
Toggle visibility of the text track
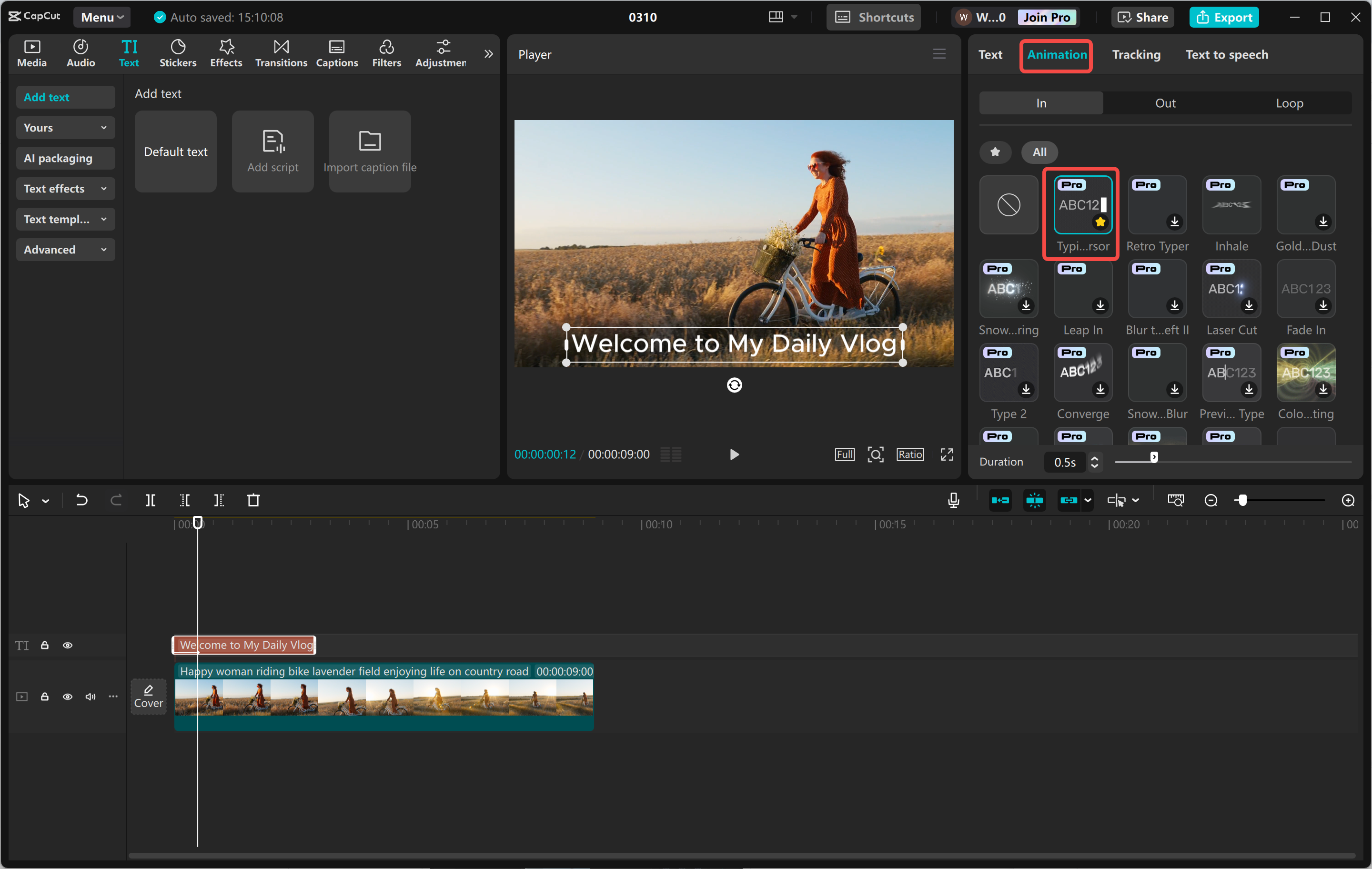click(x=68, y=645)
